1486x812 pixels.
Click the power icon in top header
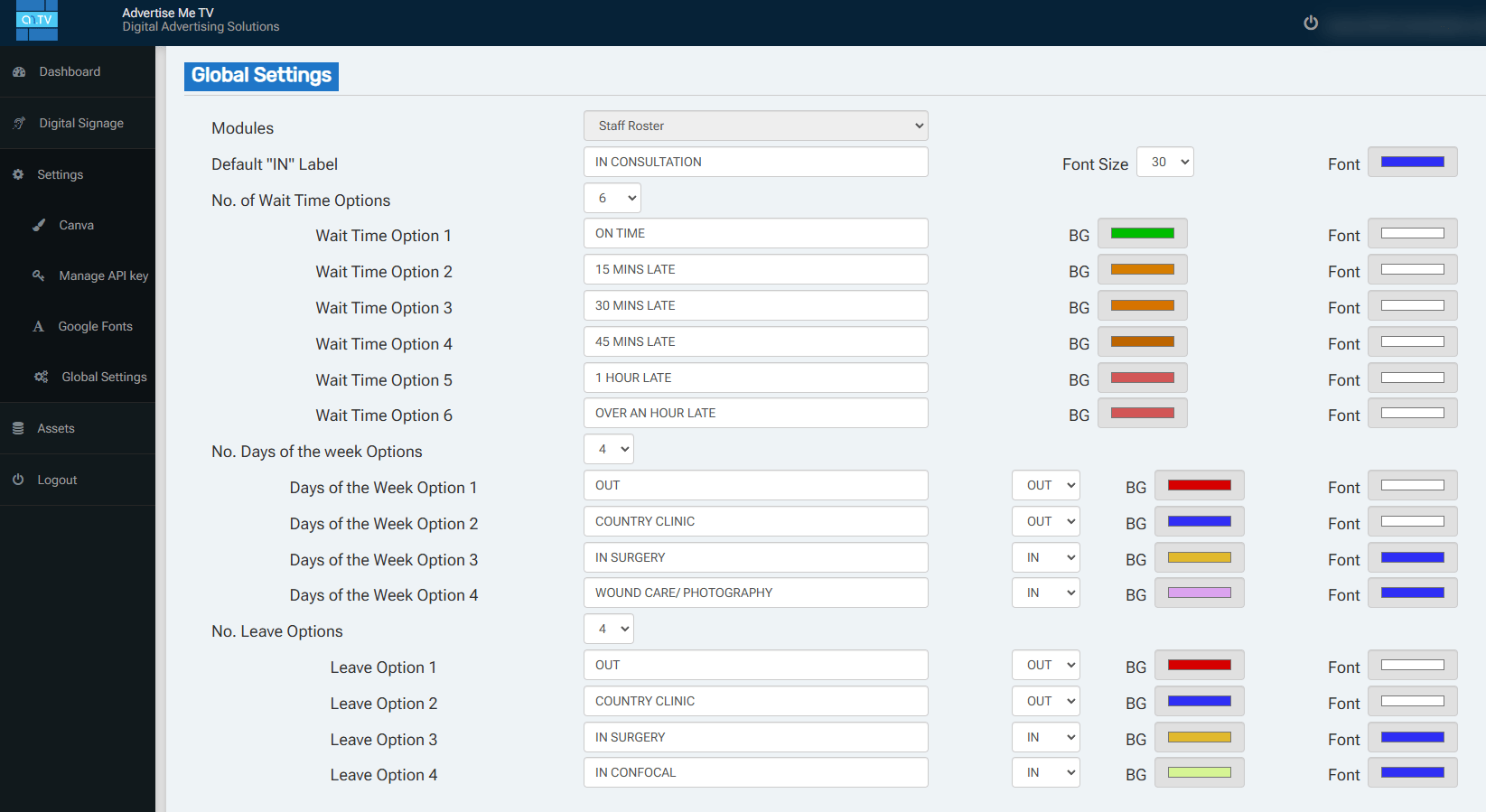tap(1311, 23)
